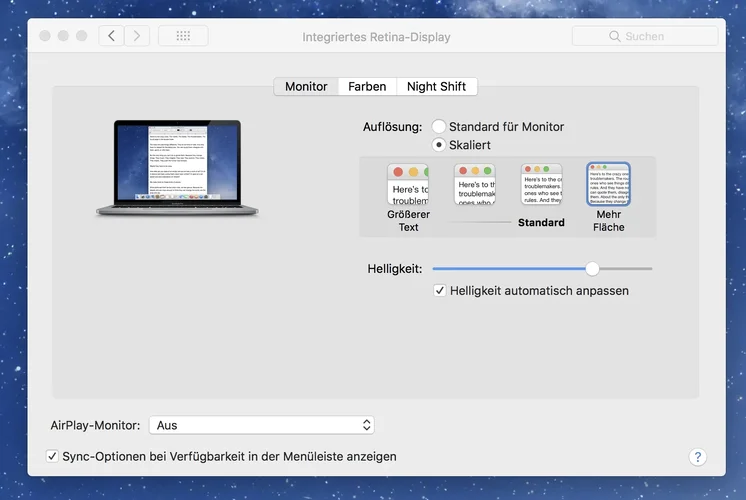Choose the Standard scaling thumbnail
The width and height of the screenshot is (746, 500).
541,185
